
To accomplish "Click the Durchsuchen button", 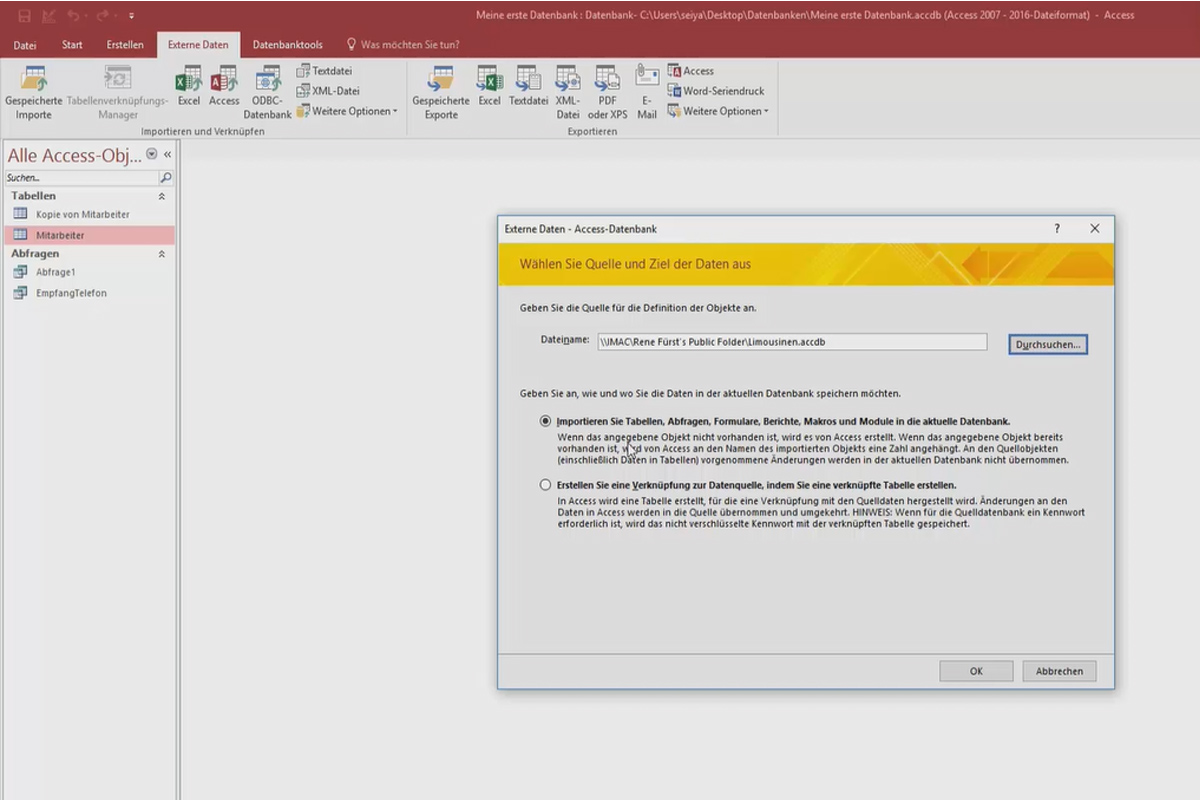I will [1048, 344].
